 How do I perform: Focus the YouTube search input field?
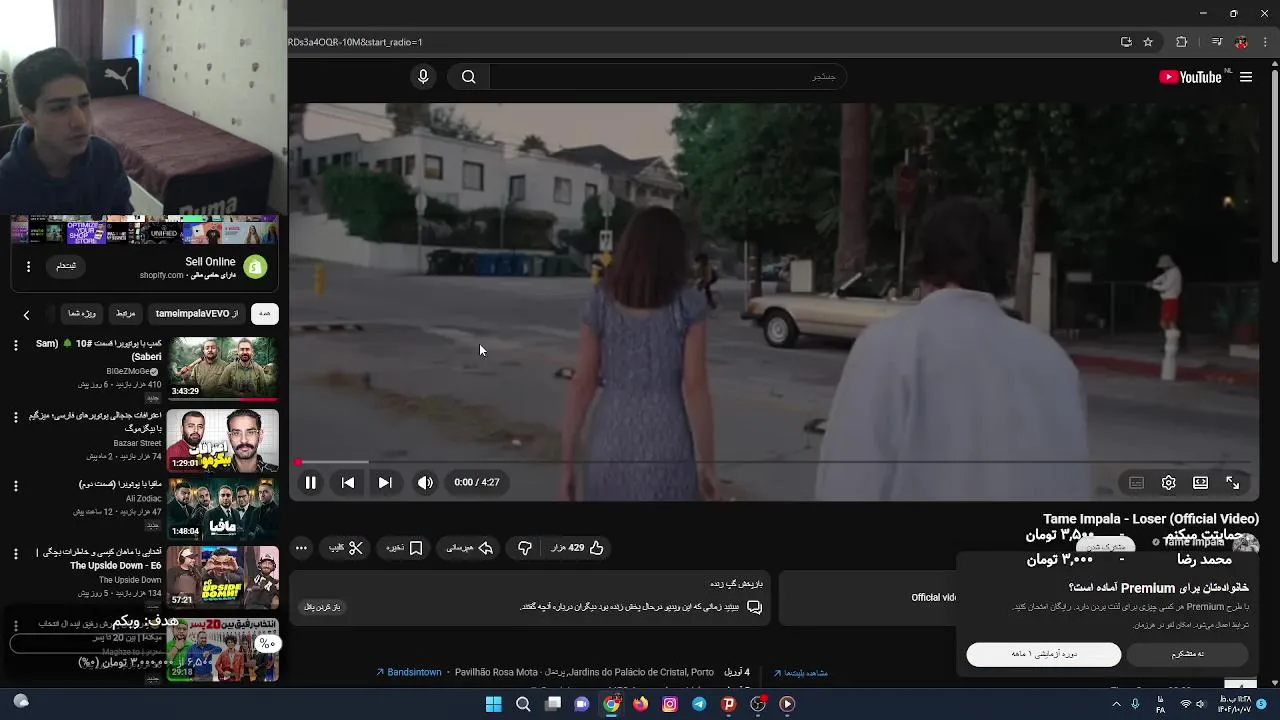[x=666, y=77]
